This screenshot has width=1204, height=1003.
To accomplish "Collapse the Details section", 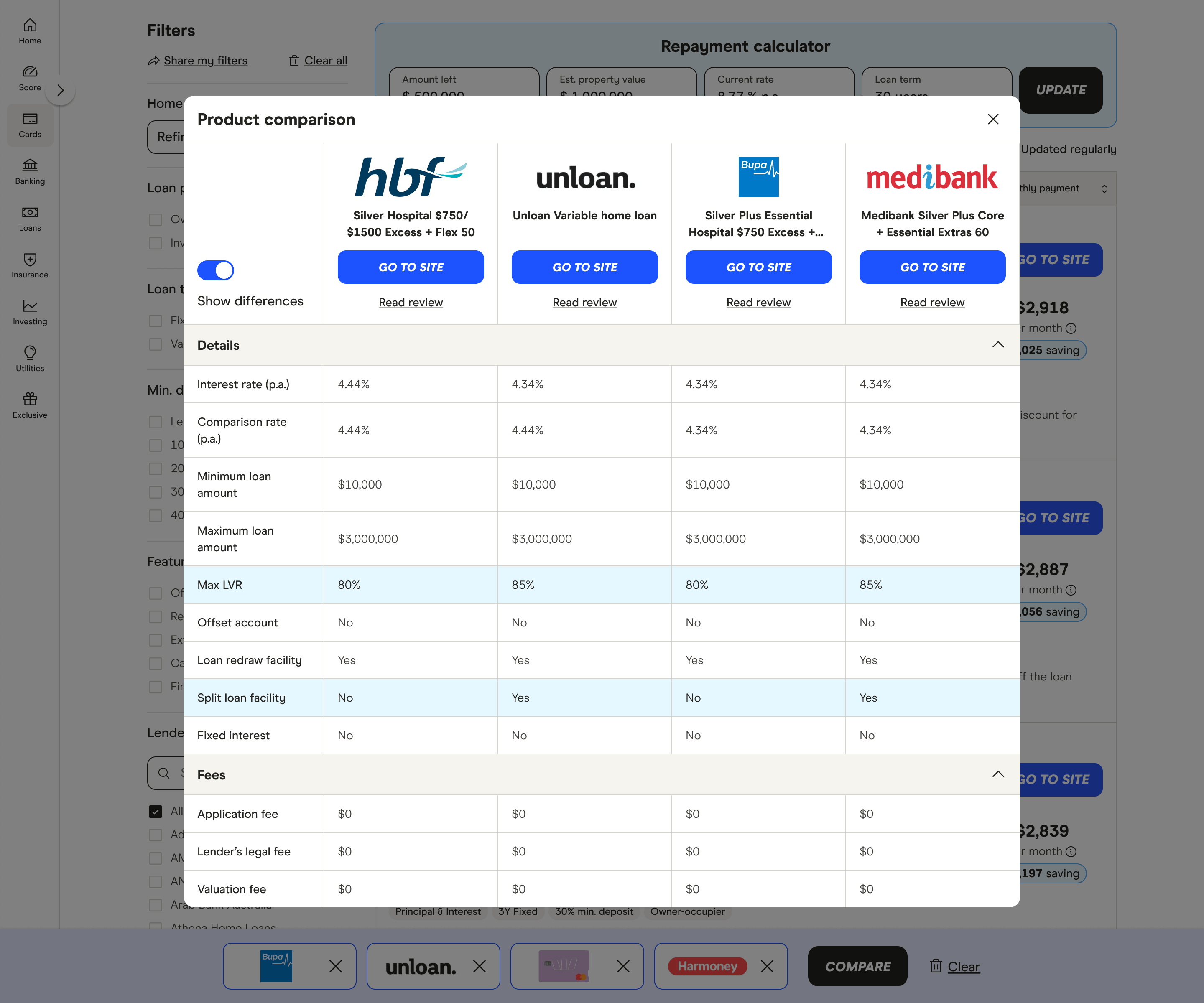I will pyautogui.click(x=997, y=345).
